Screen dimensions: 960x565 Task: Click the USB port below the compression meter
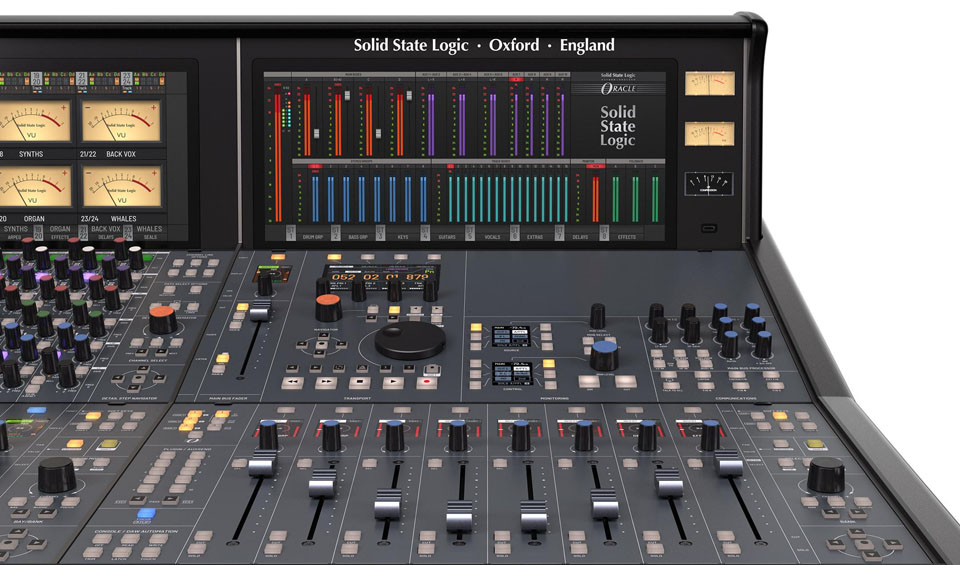tap(709, 229)
